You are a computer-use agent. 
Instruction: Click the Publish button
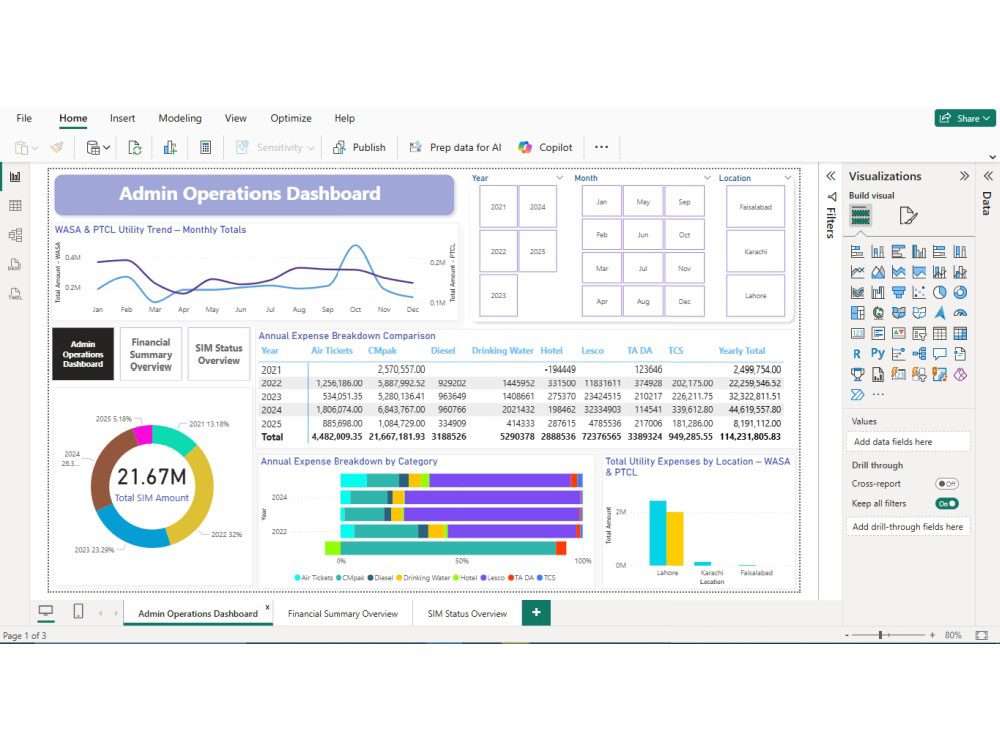click(x=359, y=148)
